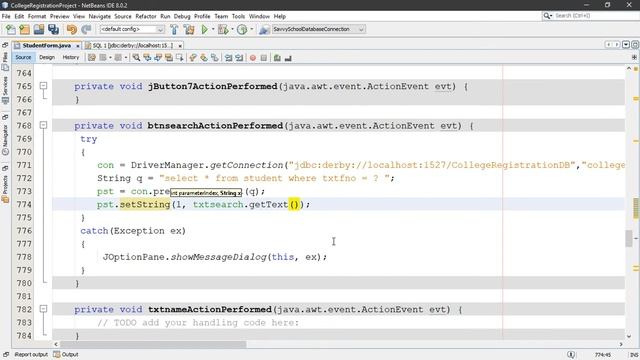Image resolution: width=640 pixels, height=360 pixels.
Task: Click the Profile Project icon
Action: tap(242, 29)
